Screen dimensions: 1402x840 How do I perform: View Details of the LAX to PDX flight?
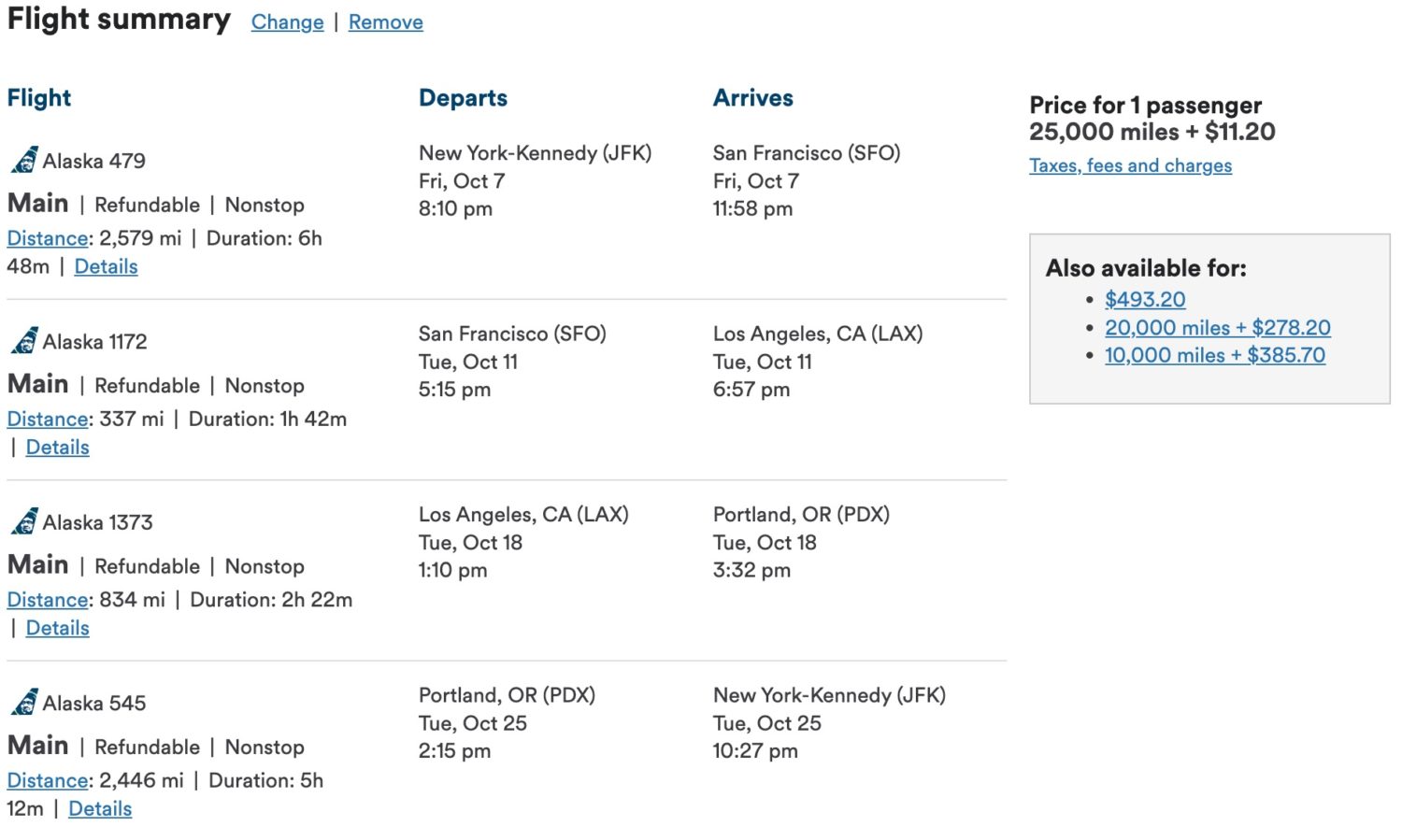point(57,628)
